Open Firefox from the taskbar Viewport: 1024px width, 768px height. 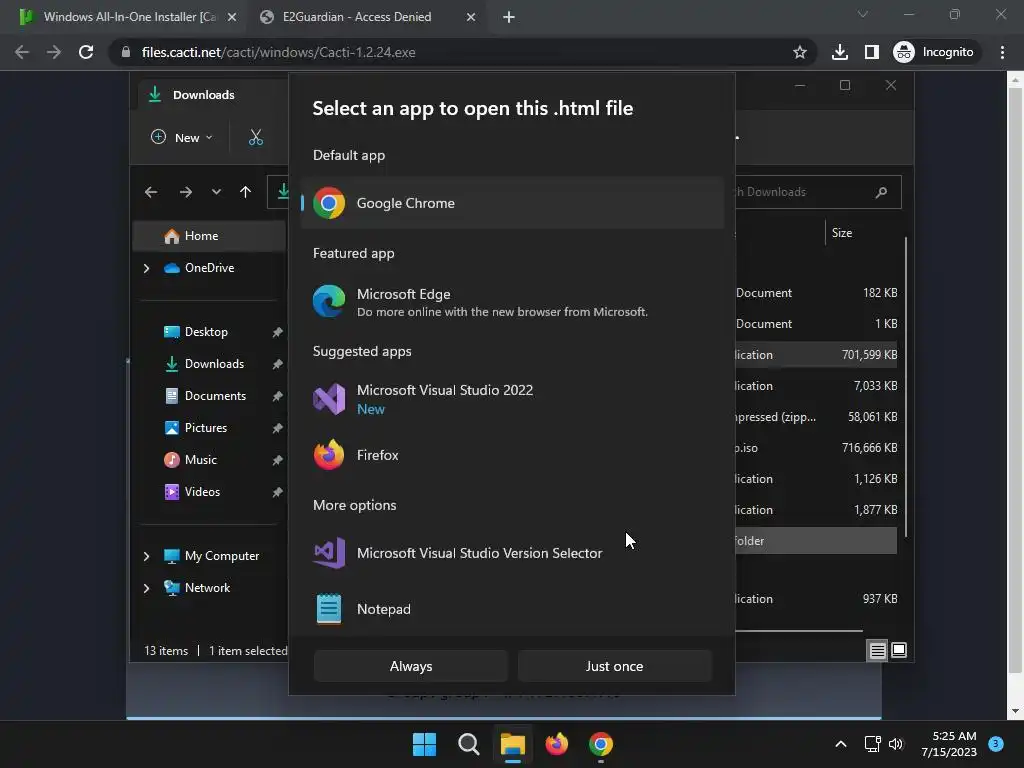point(556,744)
